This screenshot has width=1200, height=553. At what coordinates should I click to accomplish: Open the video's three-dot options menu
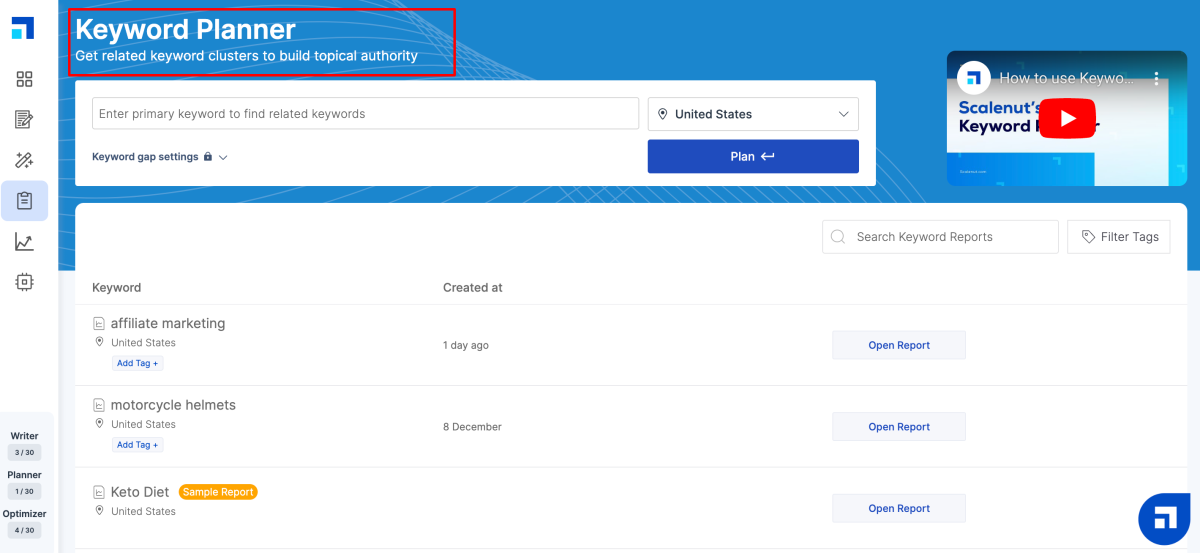coord(1156,78)
